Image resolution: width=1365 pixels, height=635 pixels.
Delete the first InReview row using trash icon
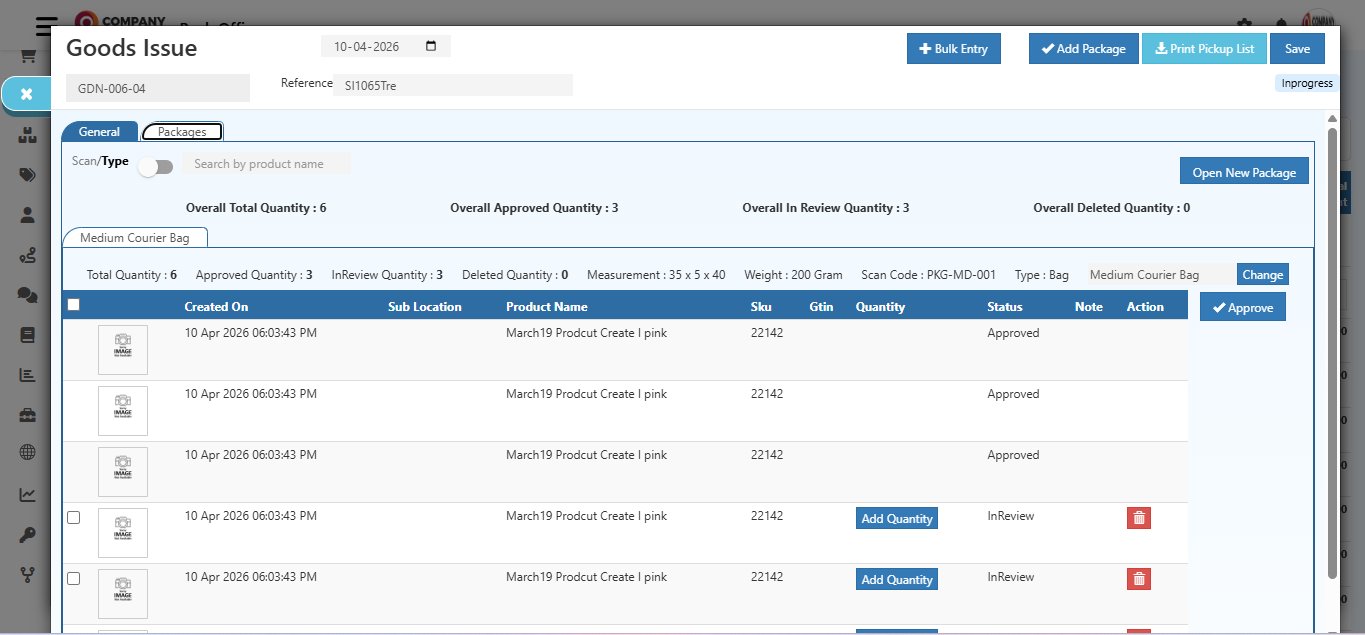tap(1137, 518)
